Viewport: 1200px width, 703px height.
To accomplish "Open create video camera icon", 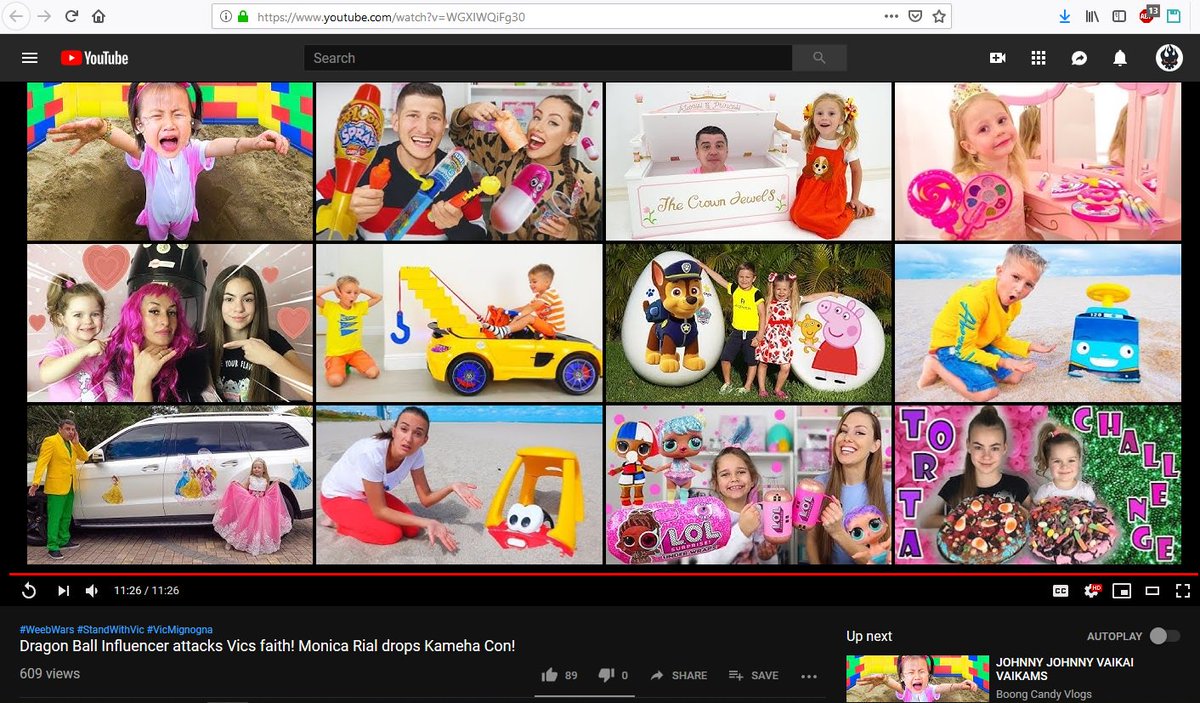I will click(997, 58).
